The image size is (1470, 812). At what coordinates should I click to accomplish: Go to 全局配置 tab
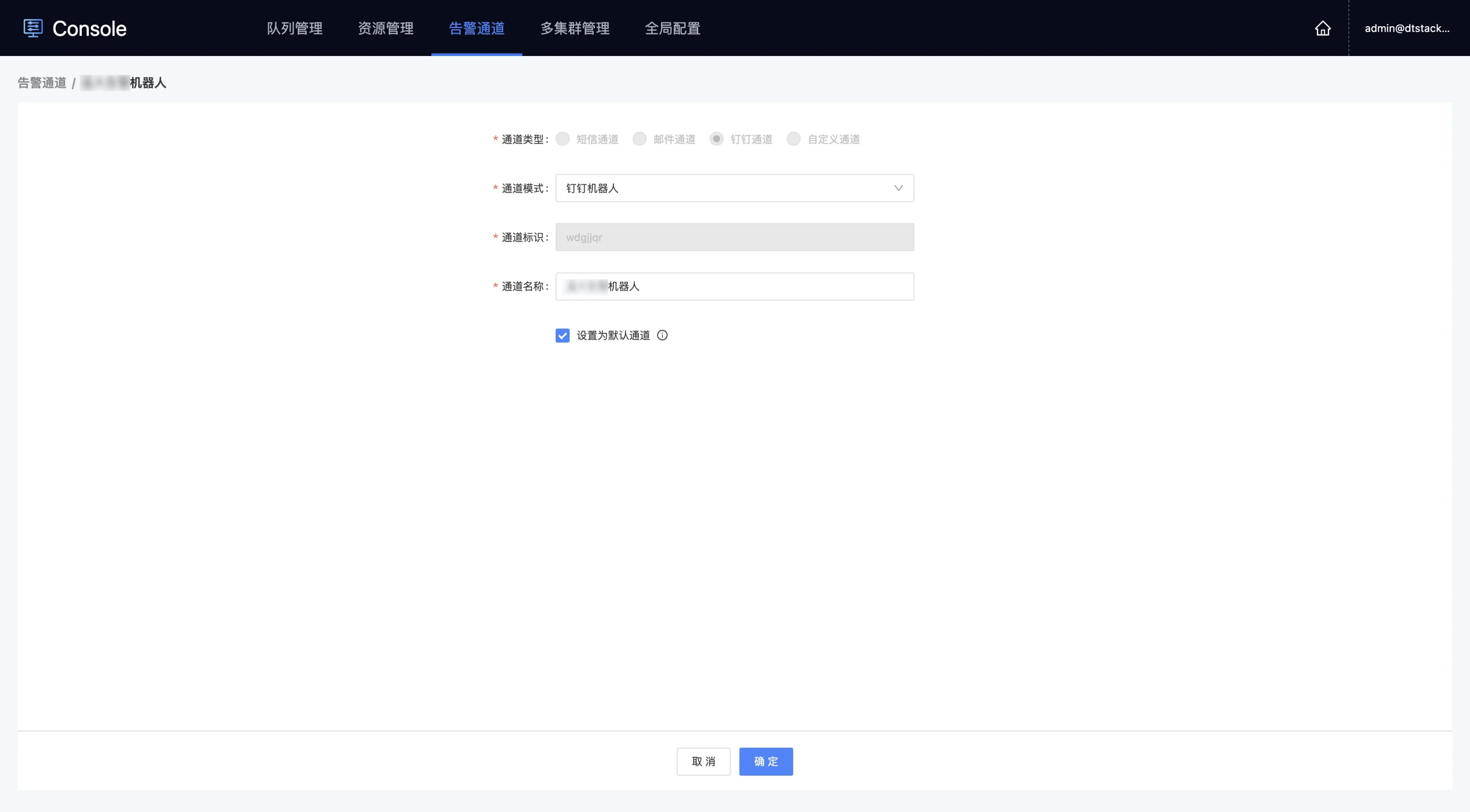(672, 28)
